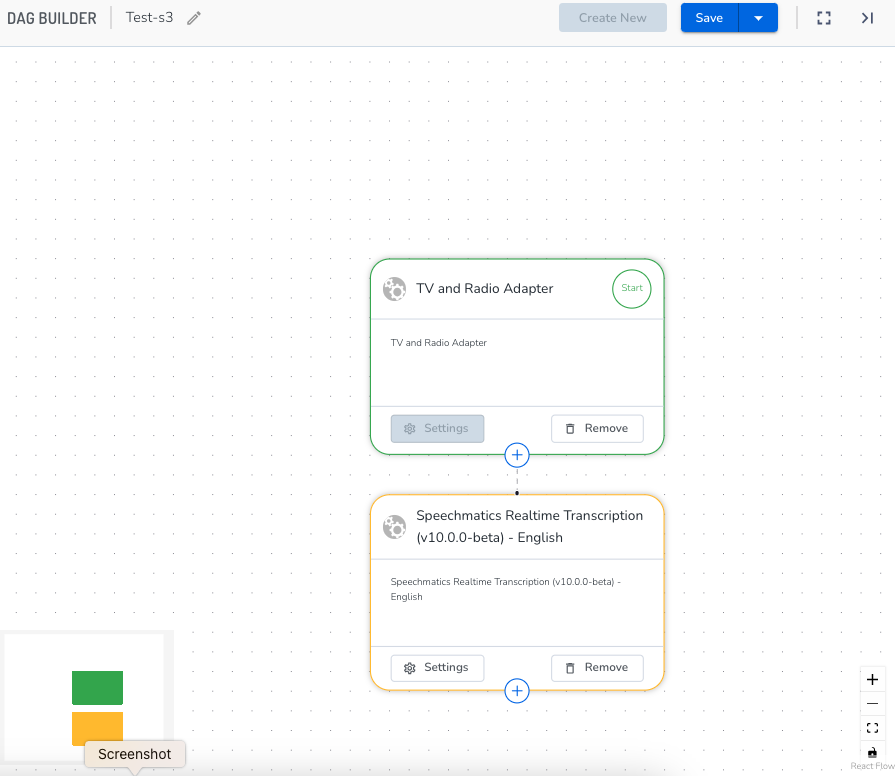
Task: Click the green node in the minimap
Action: (x=97, y=688)
